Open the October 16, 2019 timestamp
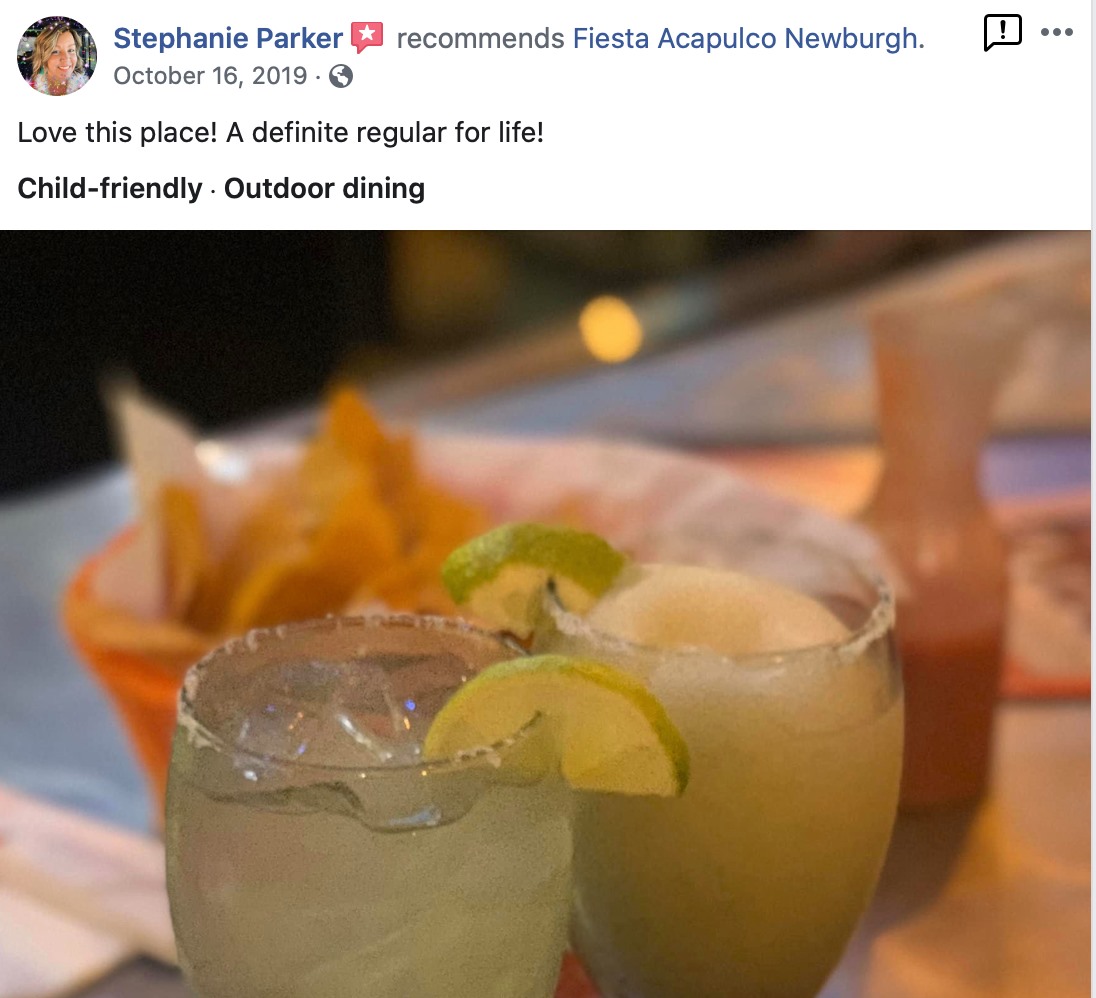Viewport: 1096px width, 998px height. pos(210,75)
